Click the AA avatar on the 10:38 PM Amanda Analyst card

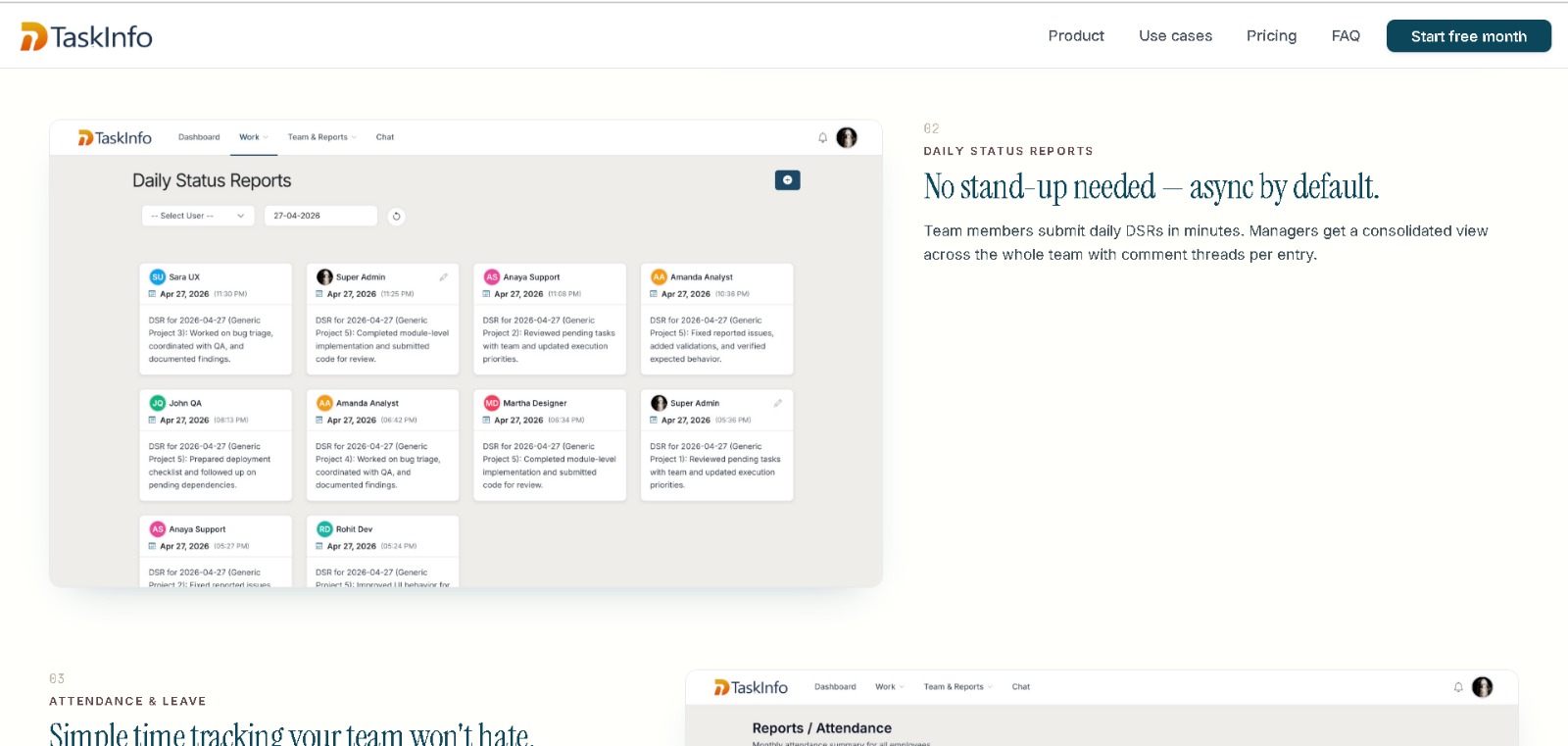[659, 277]
